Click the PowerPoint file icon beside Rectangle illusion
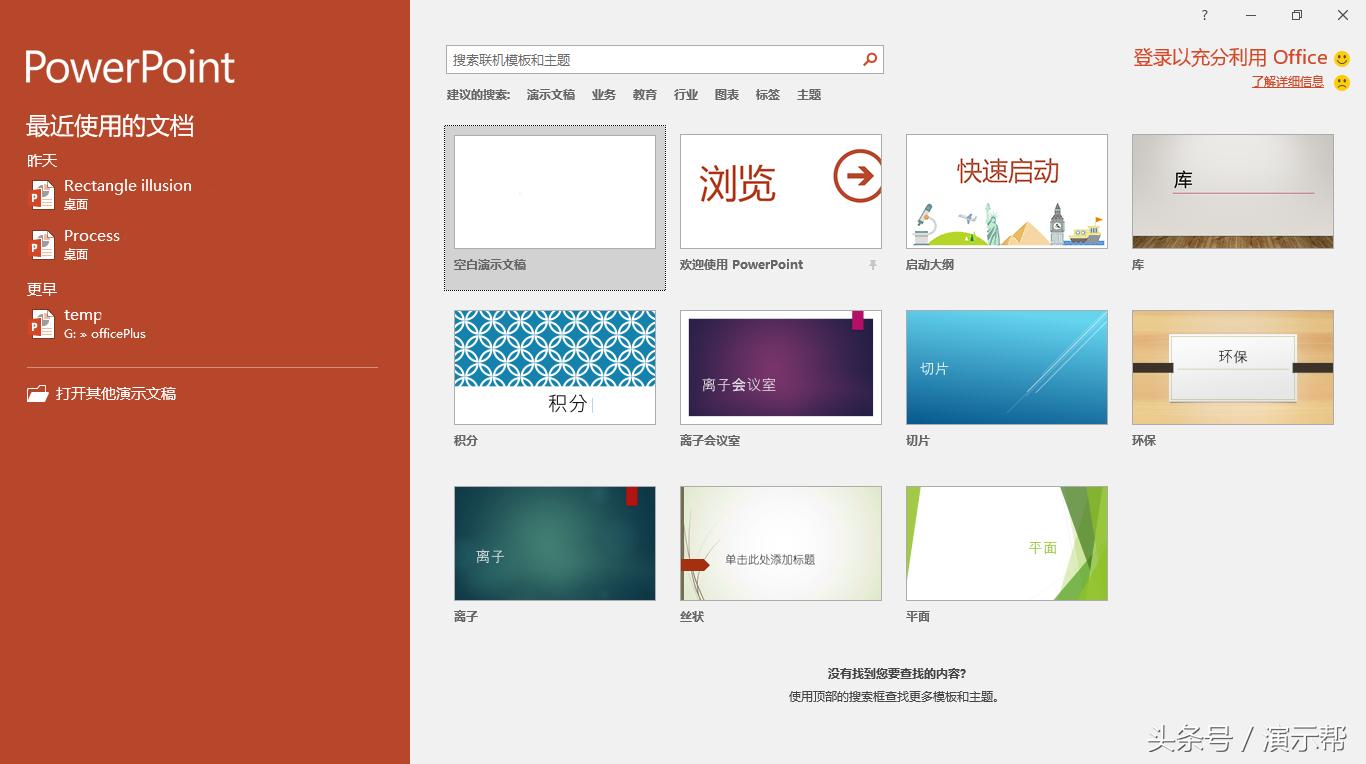 pyautogui.click(x=42, y=194)
